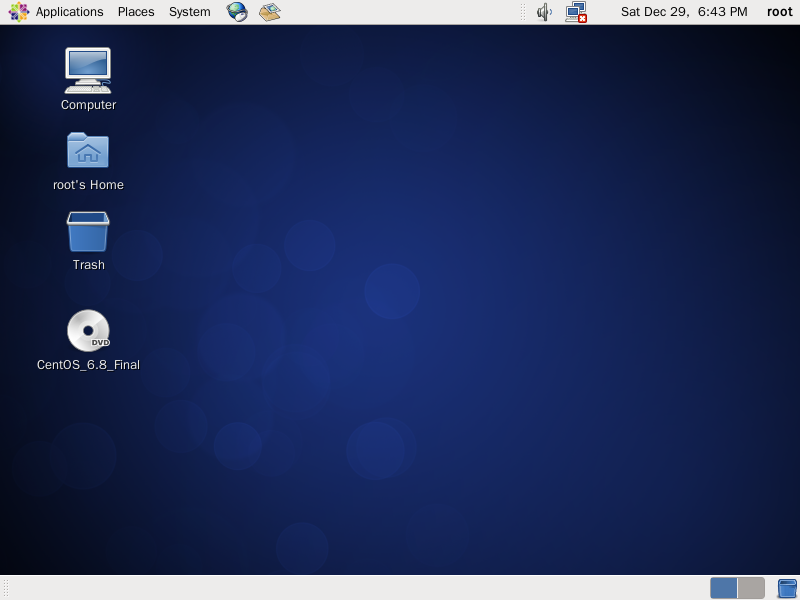Open the clock showing Sat Dec 29
The height and width of the screenshot is (600, 800).
pyautogui.click(x=684, y=12)
